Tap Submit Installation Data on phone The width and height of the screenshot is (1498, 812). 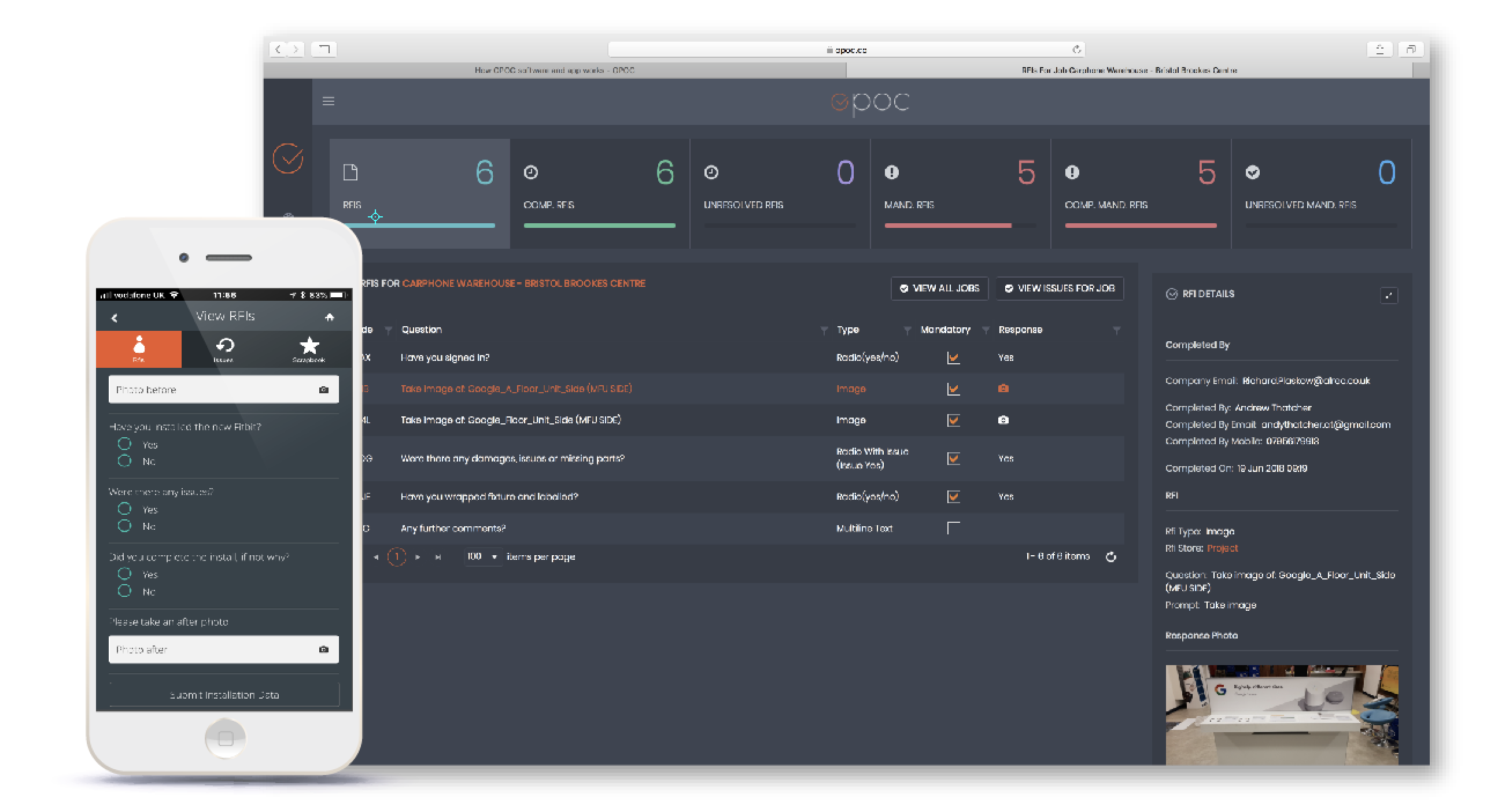[x=224, y=695]
